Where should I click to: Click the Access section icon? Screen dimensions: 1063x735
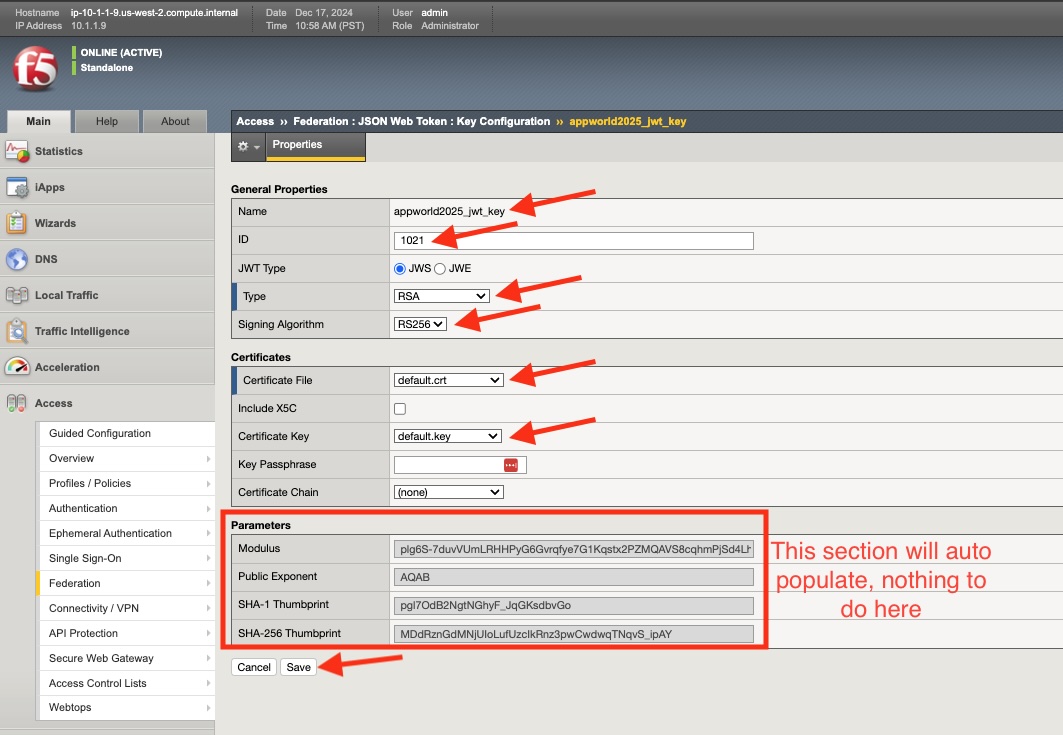[x=17, y=403]
